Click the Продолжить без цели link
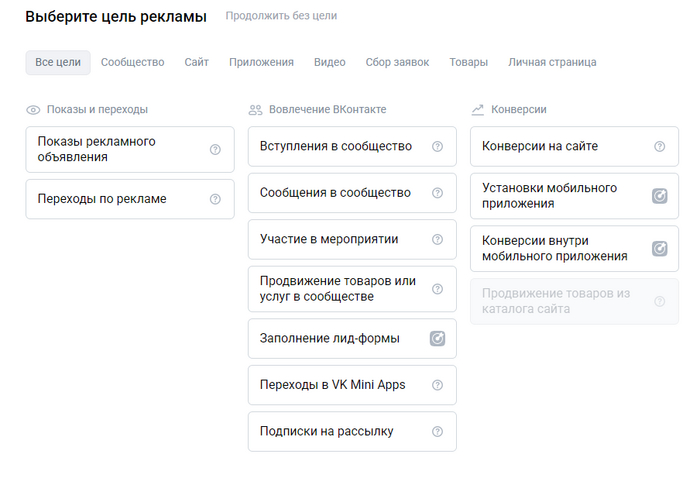The width and height of the screenshot is (700, 485). pyautogui.click(x=281, y=16)
